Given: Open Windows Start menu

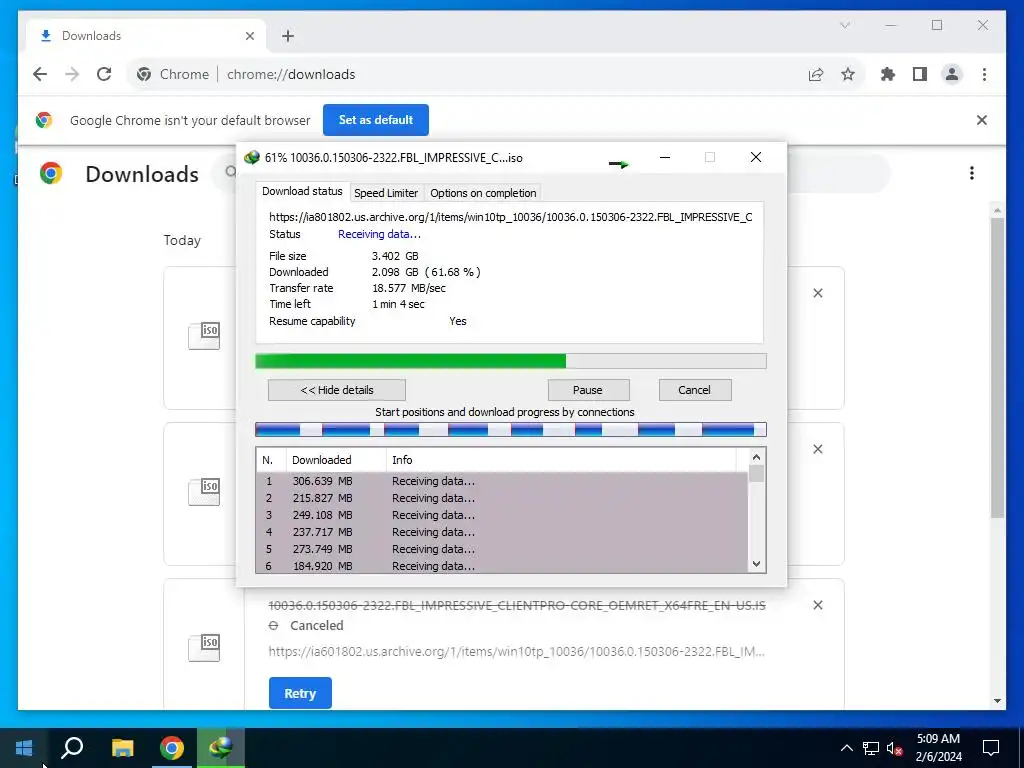Looking at the screenshot, I should click(24, 748).
